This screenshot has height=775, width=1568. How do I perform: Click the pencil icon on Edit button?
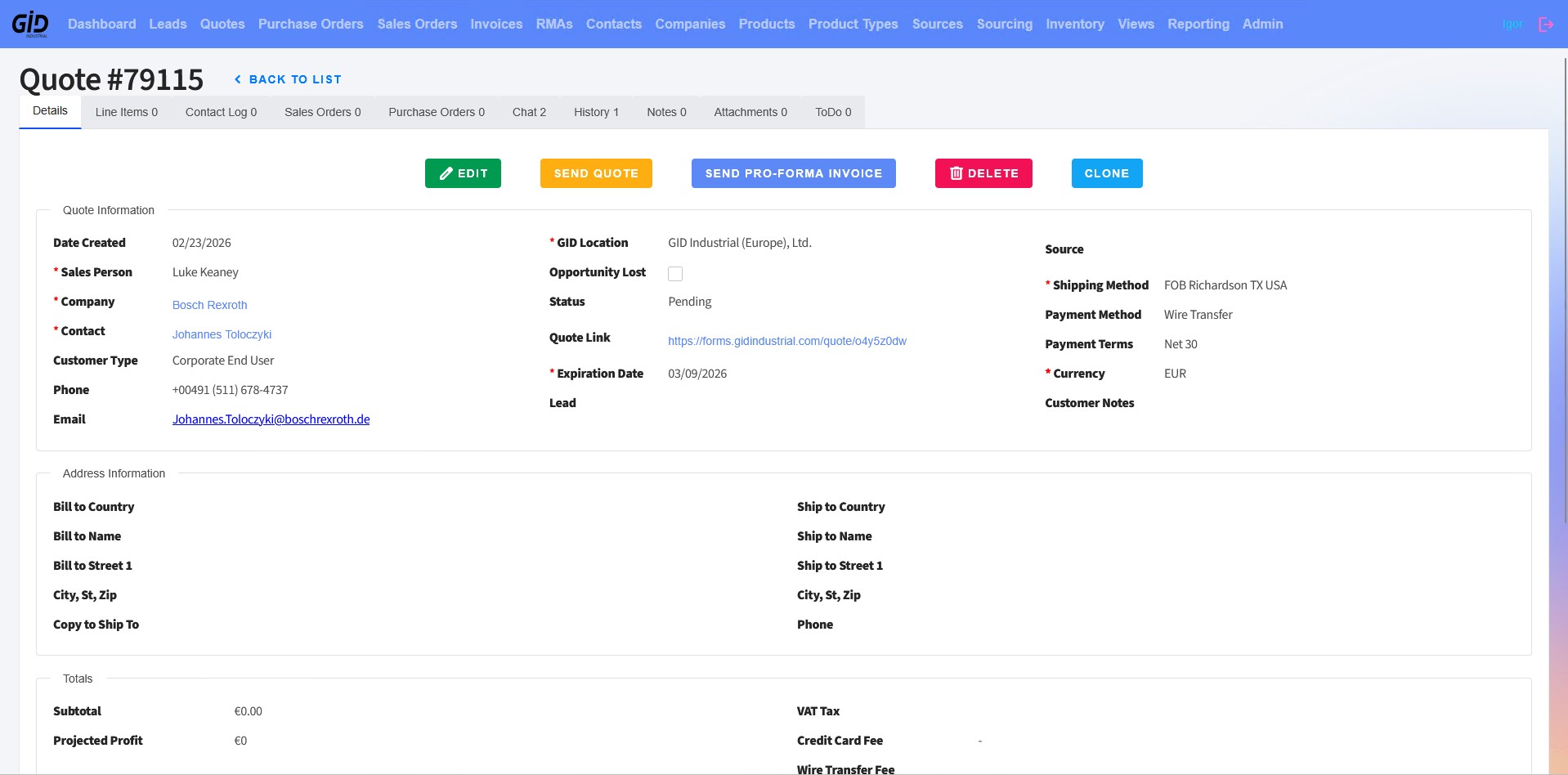coord(446,173)
